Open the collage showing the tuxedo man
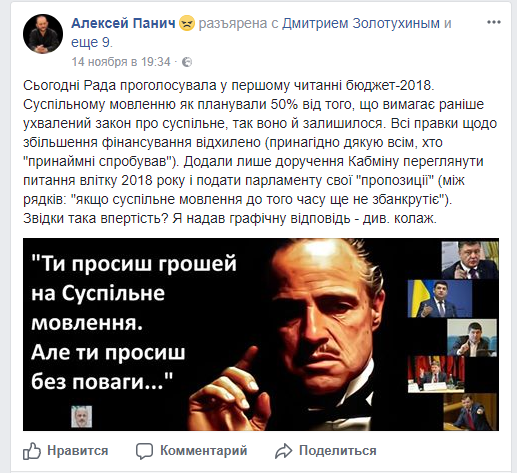This screenshot has height=473, width=517. [261, 334]
